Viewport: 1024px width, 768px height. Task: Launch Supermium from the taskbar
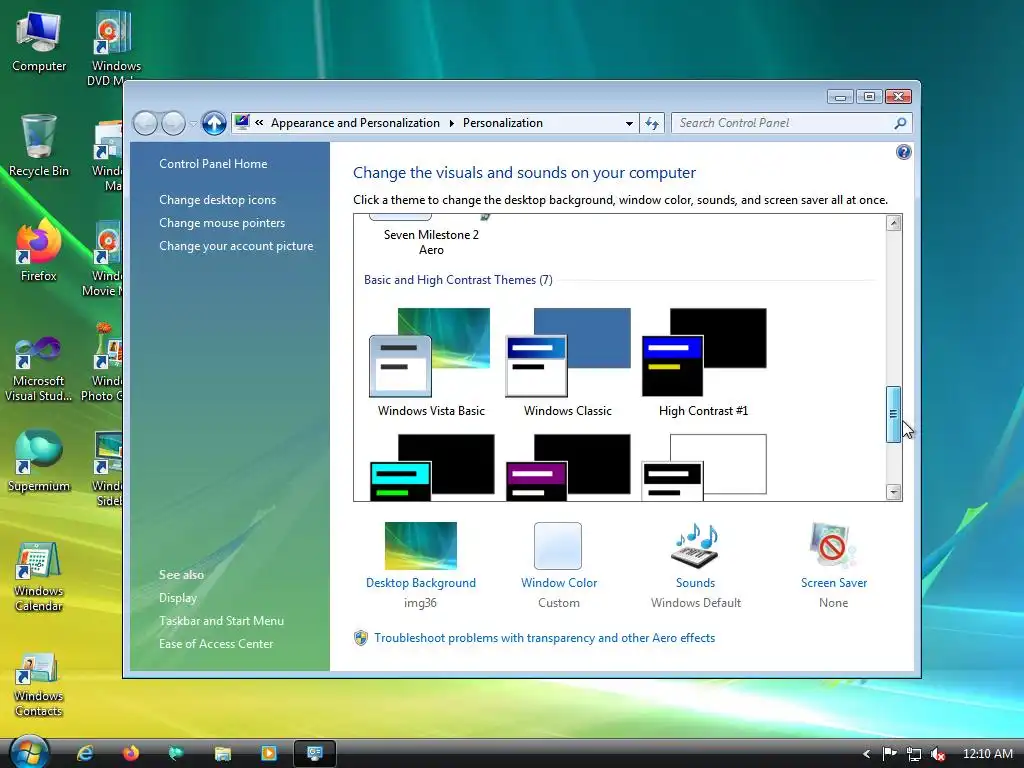pos(176,753)
